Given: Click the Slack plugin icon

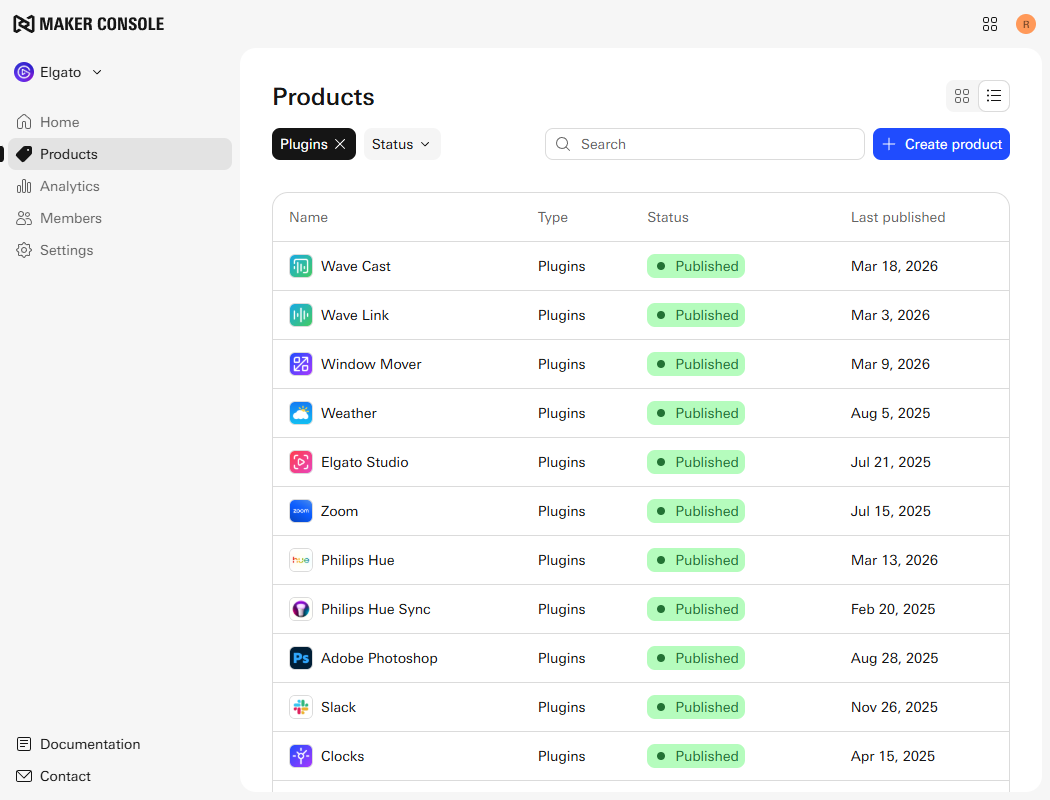Looking at the screenshot, I should [x=301, y=707].
